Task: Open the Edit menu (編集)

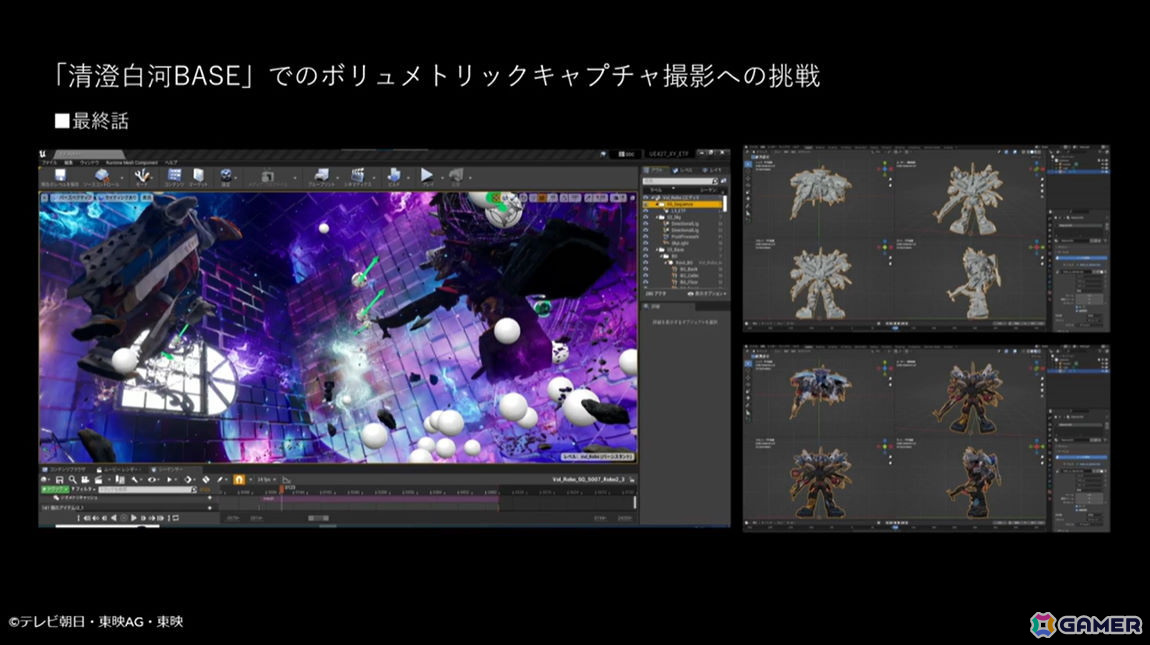Action: click(69, 162)
